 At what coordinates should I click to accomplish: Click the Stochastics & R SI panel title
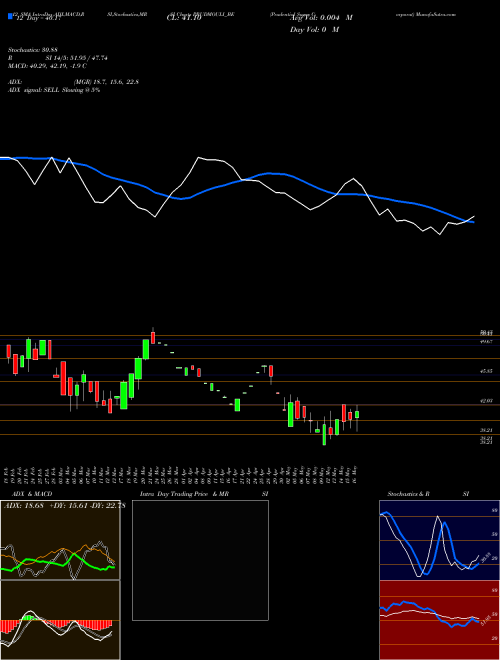[428, 494]
